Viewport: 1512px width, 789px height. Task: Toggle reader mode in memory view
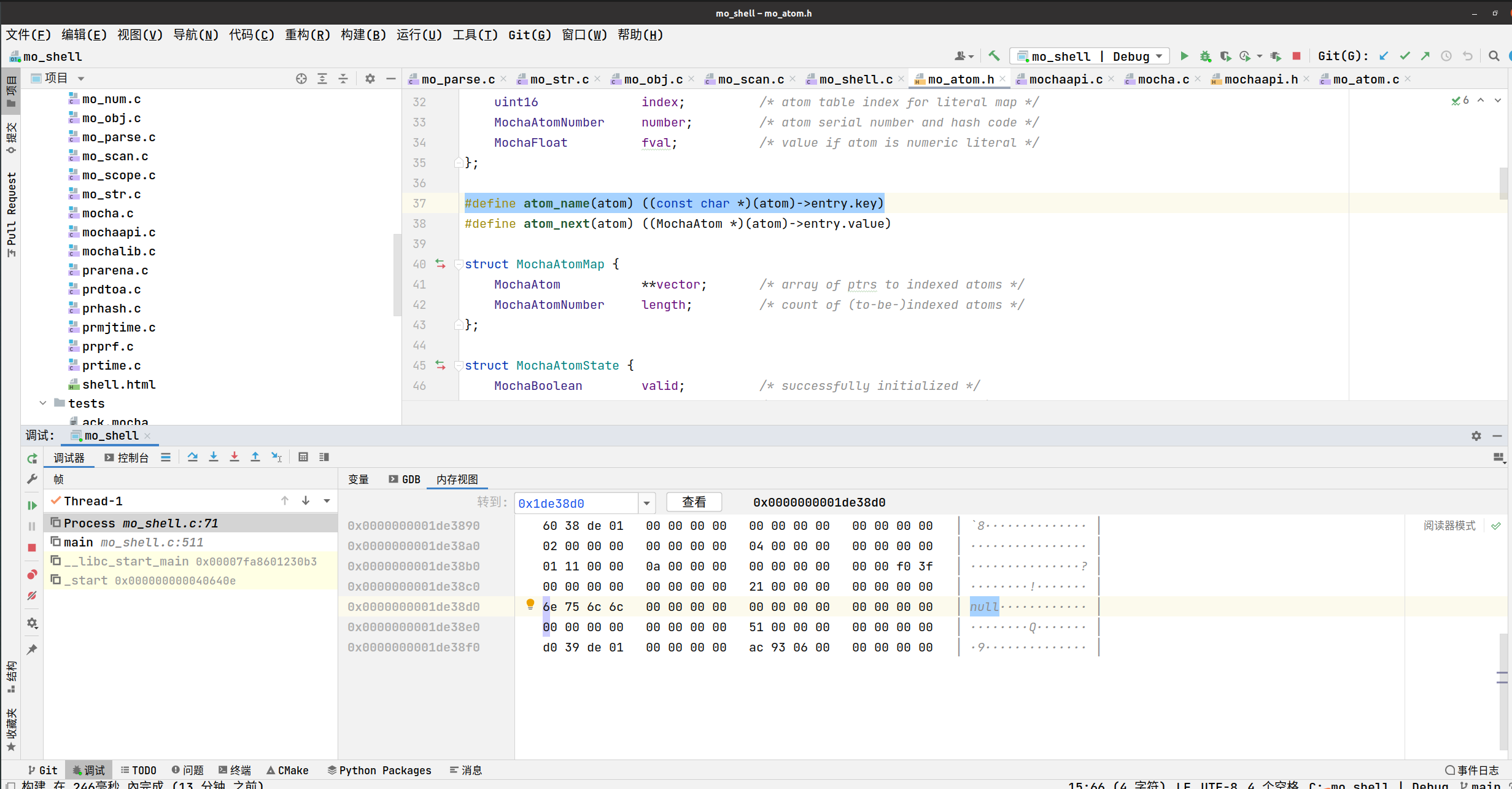[x=1449, y=526]
